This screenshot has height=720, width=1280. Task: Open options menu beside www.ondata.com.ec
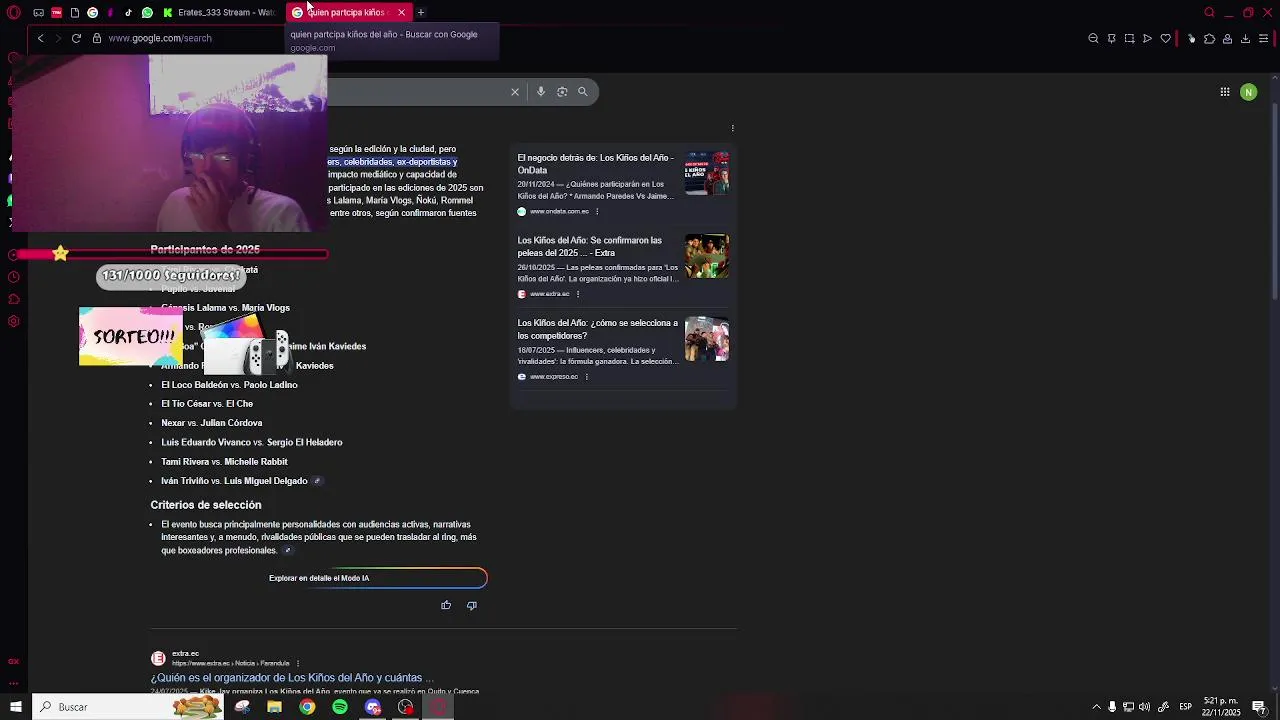597,211
